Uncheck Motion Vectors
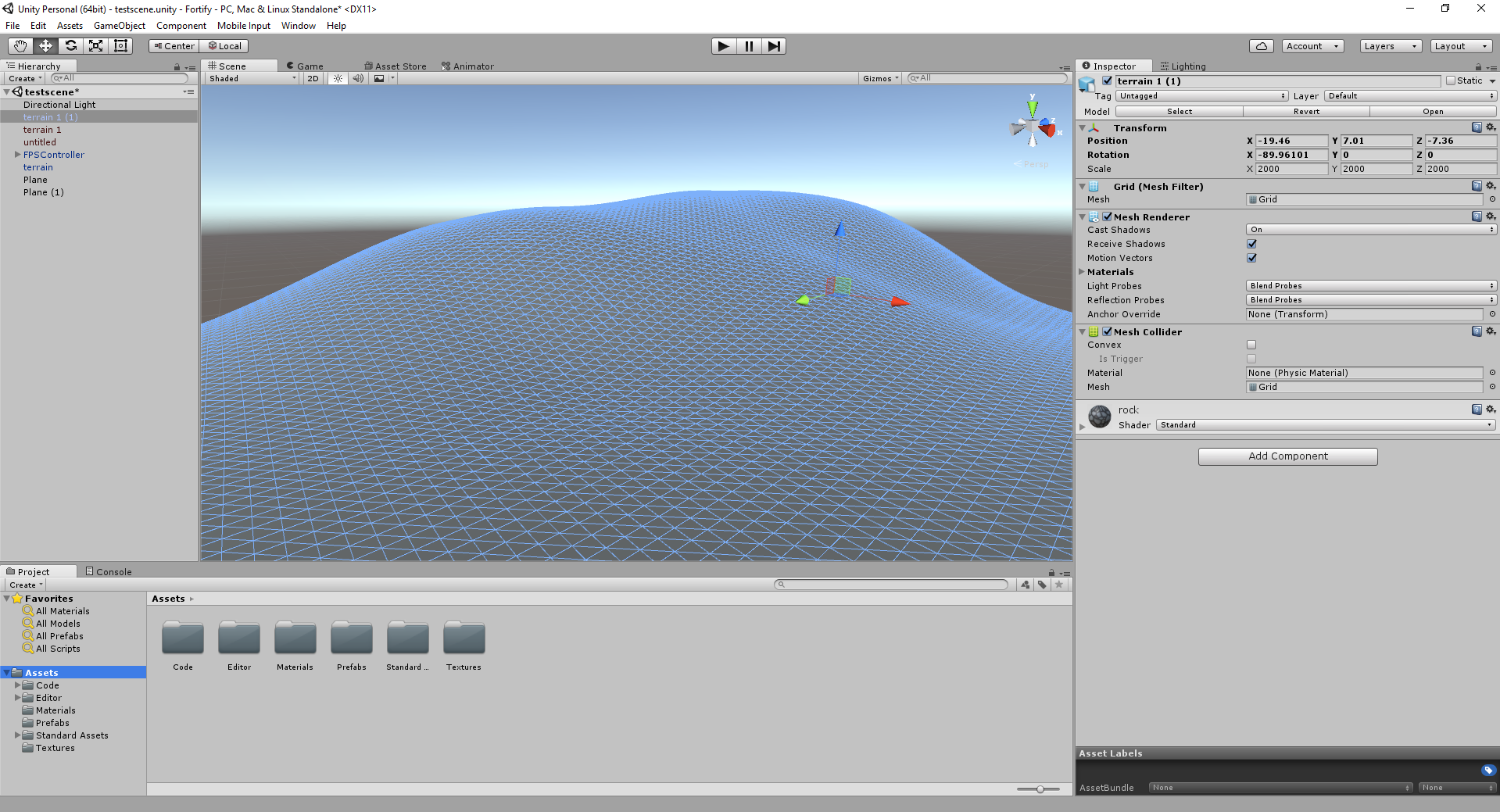 (x=1251, y=258)
